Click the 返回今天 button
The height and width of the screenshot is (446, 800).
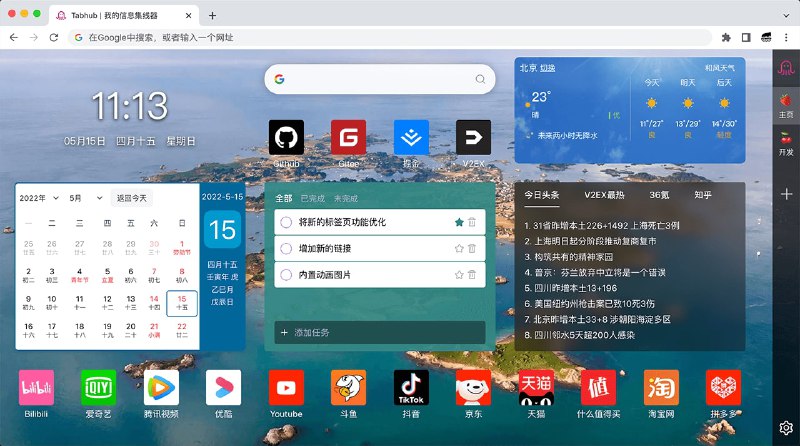coord(132,198)
